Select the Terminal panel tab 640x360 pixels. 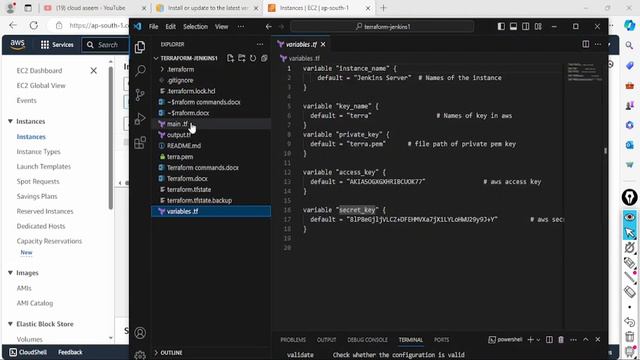[411, 340]
